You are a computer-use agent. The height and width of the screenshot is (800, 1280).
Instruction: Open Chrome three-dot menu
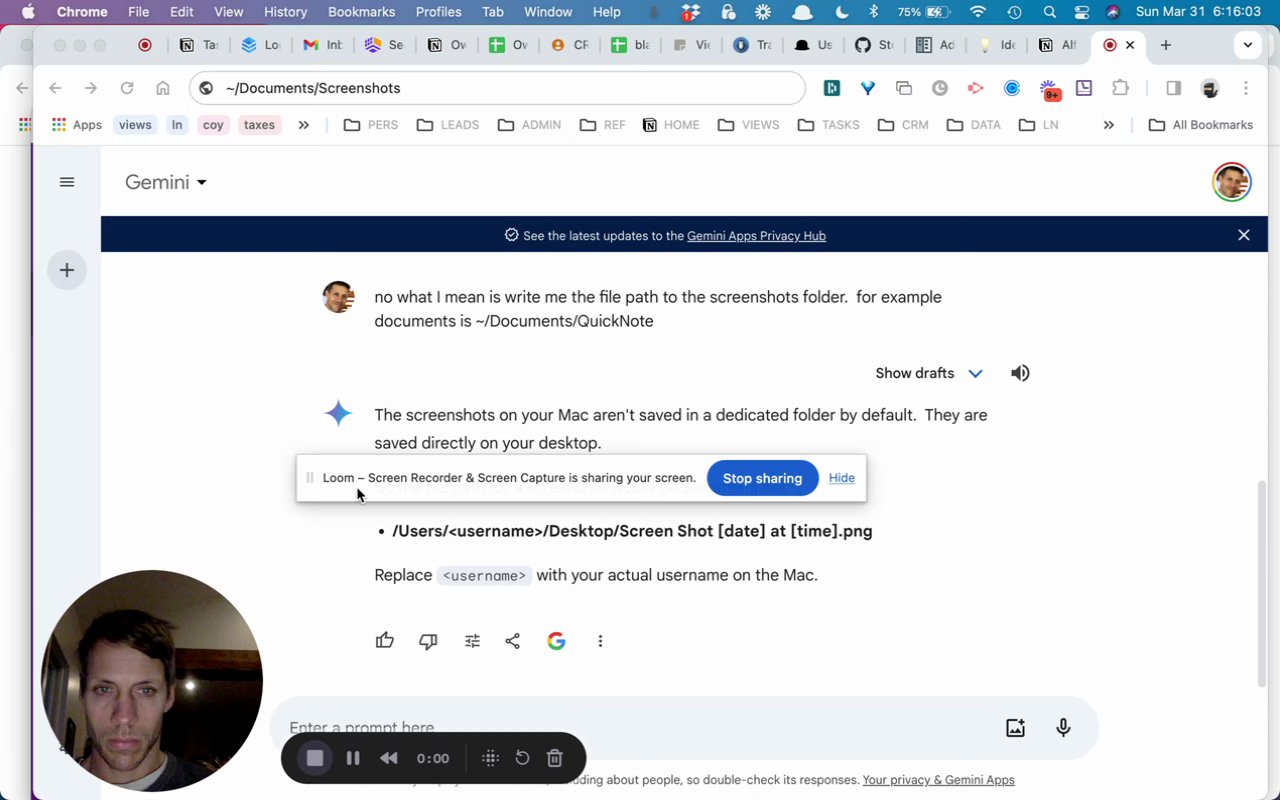pyautogui.click(x=1246, y=88)
